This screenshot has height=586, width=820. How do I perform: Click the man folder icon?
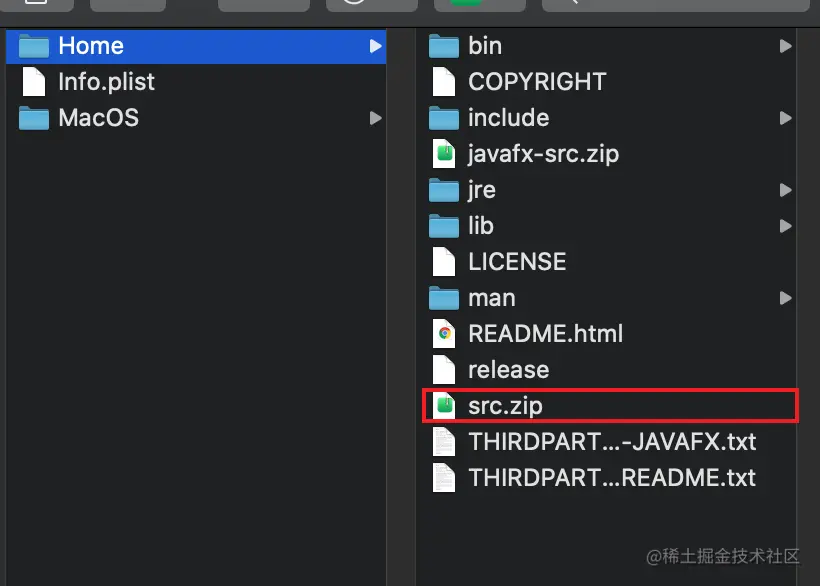pyautogui.click(x=443, y=298)
